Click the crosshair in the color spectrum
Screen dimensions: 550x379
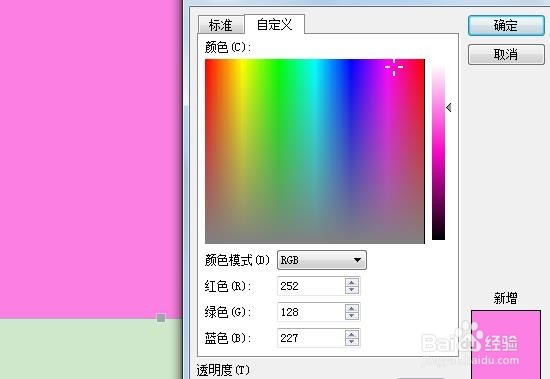pyautogui.click(x=394, y=67)
